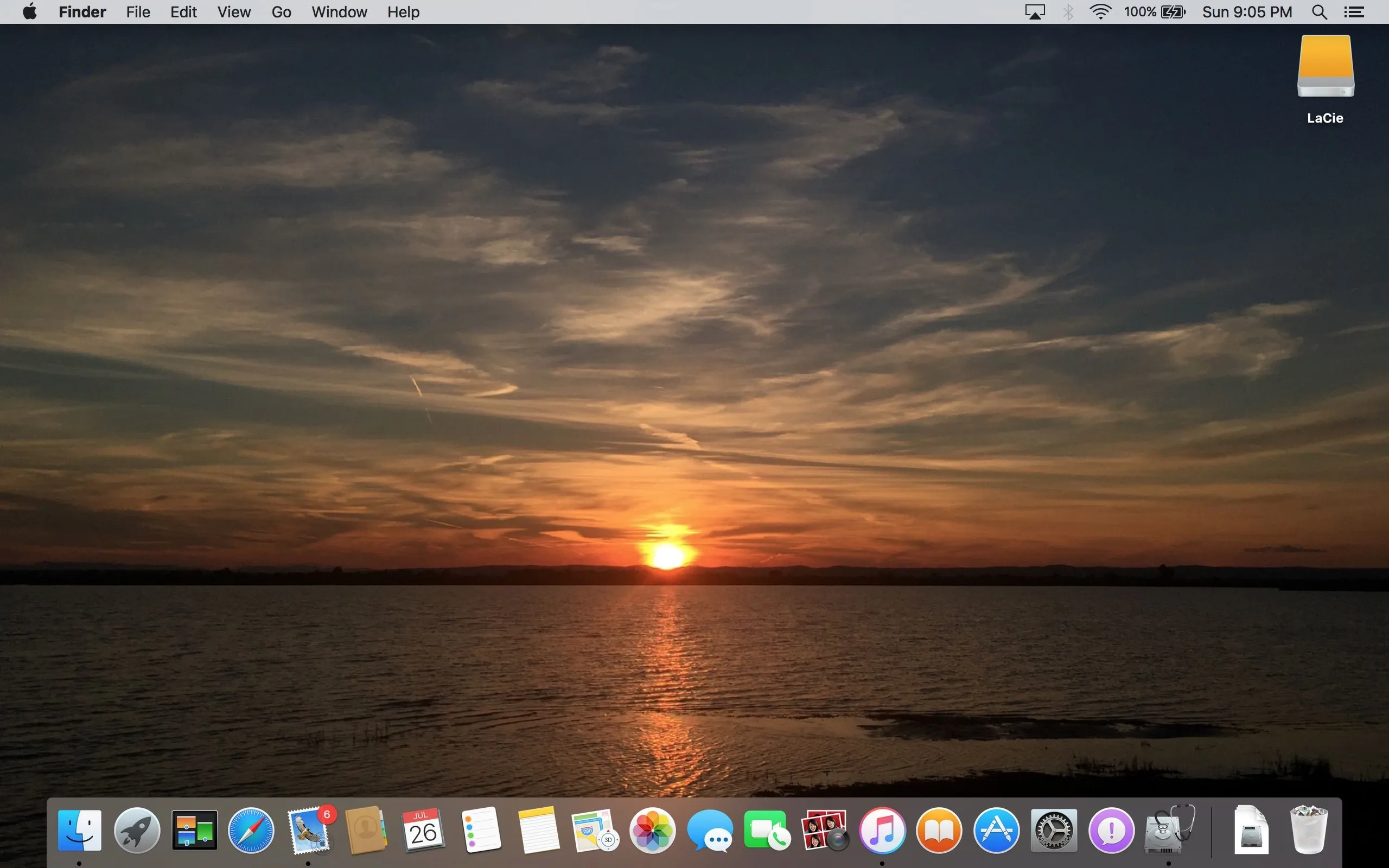The image size is (1389, 868).
Task: Open the App Store icon
Action: (x=996, y=831)
